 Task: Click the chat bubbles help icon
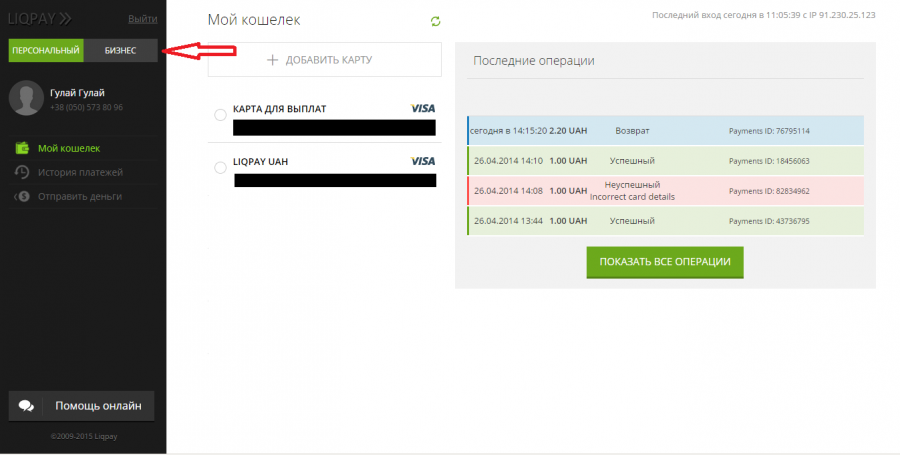coord(26,406)
